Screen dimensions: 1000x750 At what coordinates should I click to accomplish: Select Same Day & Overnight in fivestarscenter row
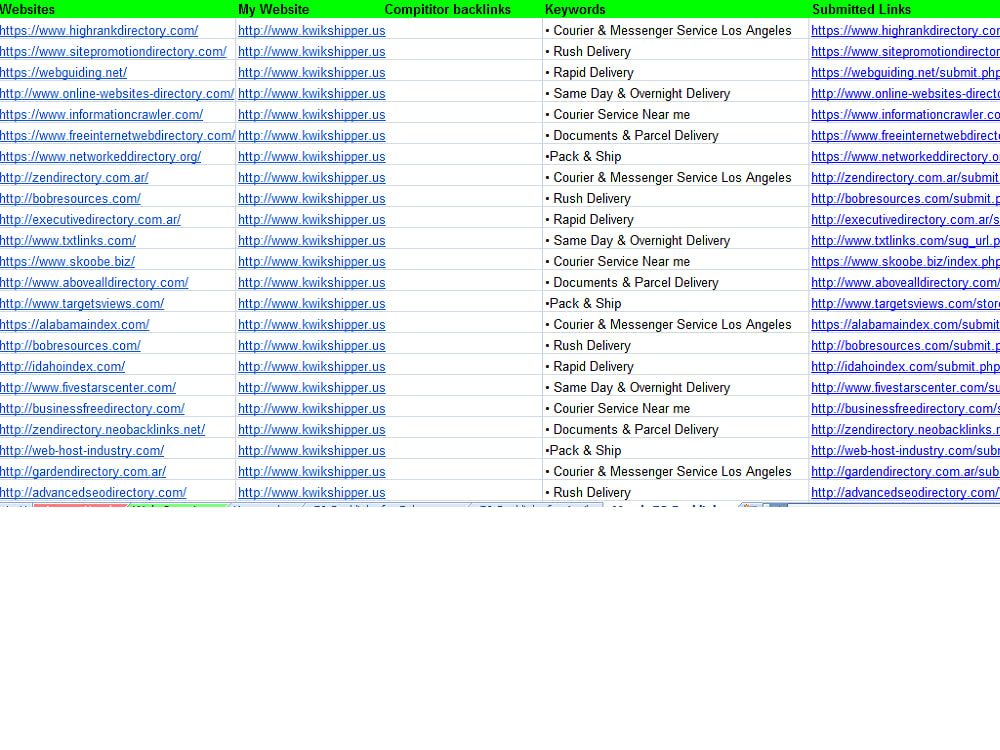pyautogui.click(x=638, y=388)
